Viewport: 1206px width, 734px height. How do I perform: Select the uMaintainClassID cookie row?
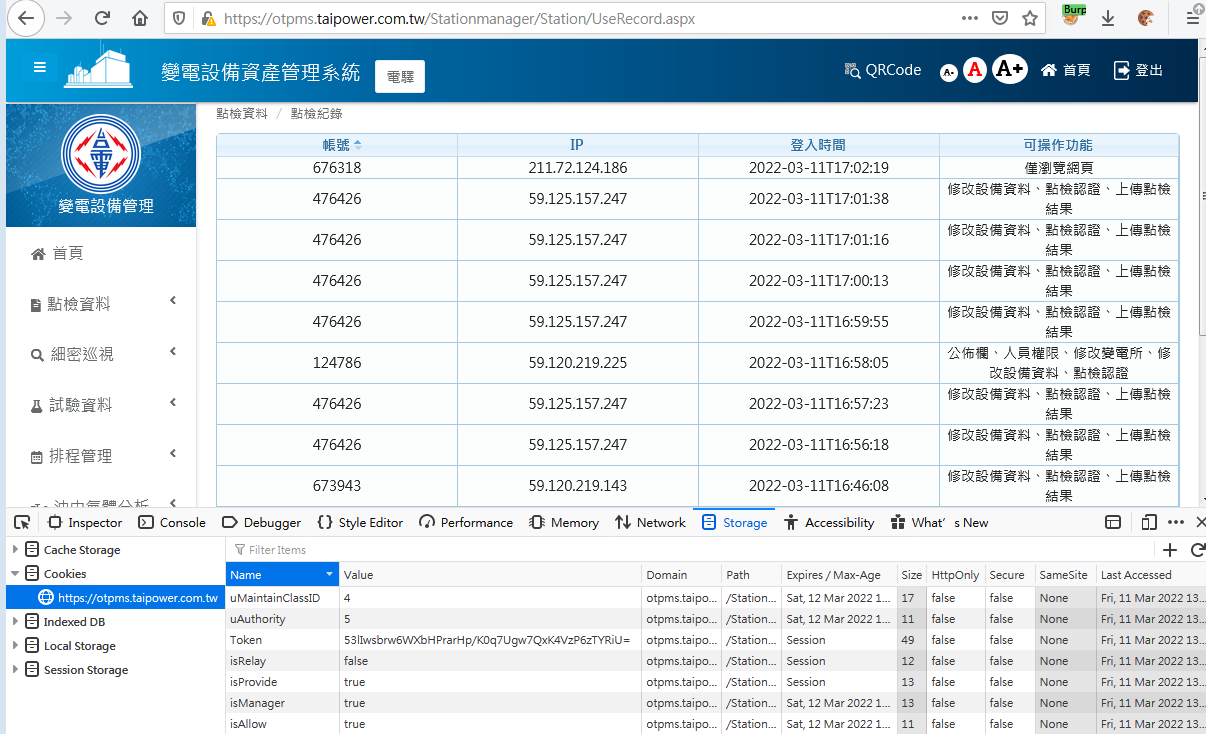click(x=716, y=598)
